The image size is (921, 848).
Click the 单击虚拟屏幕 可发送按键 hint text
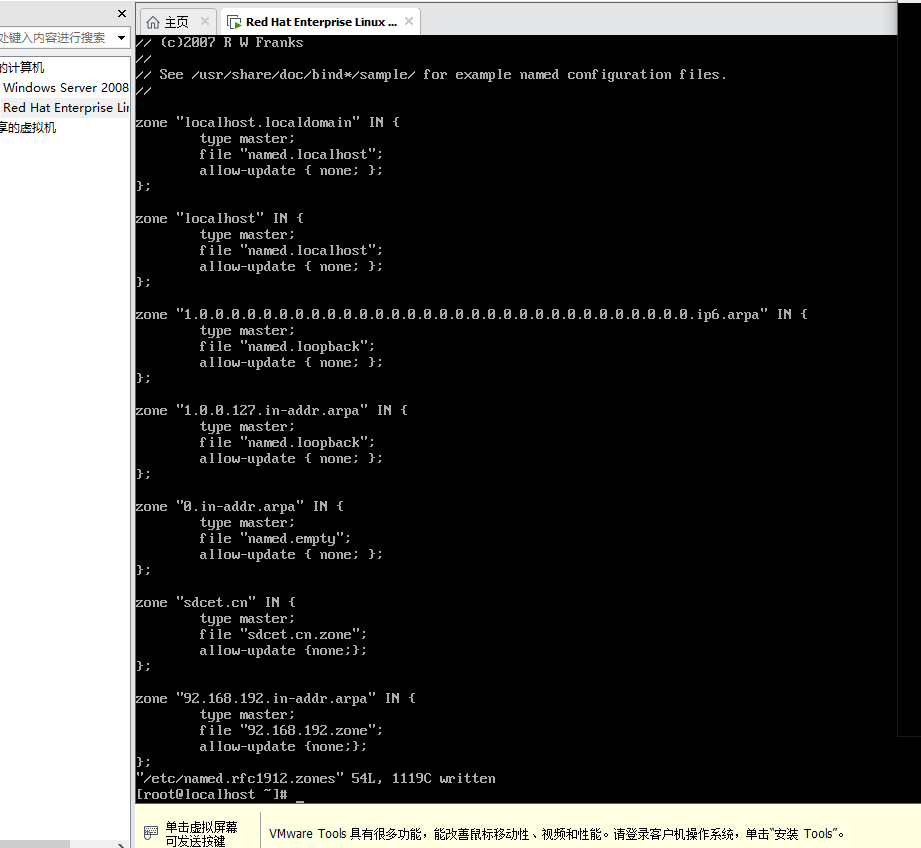tap(201, 834)
